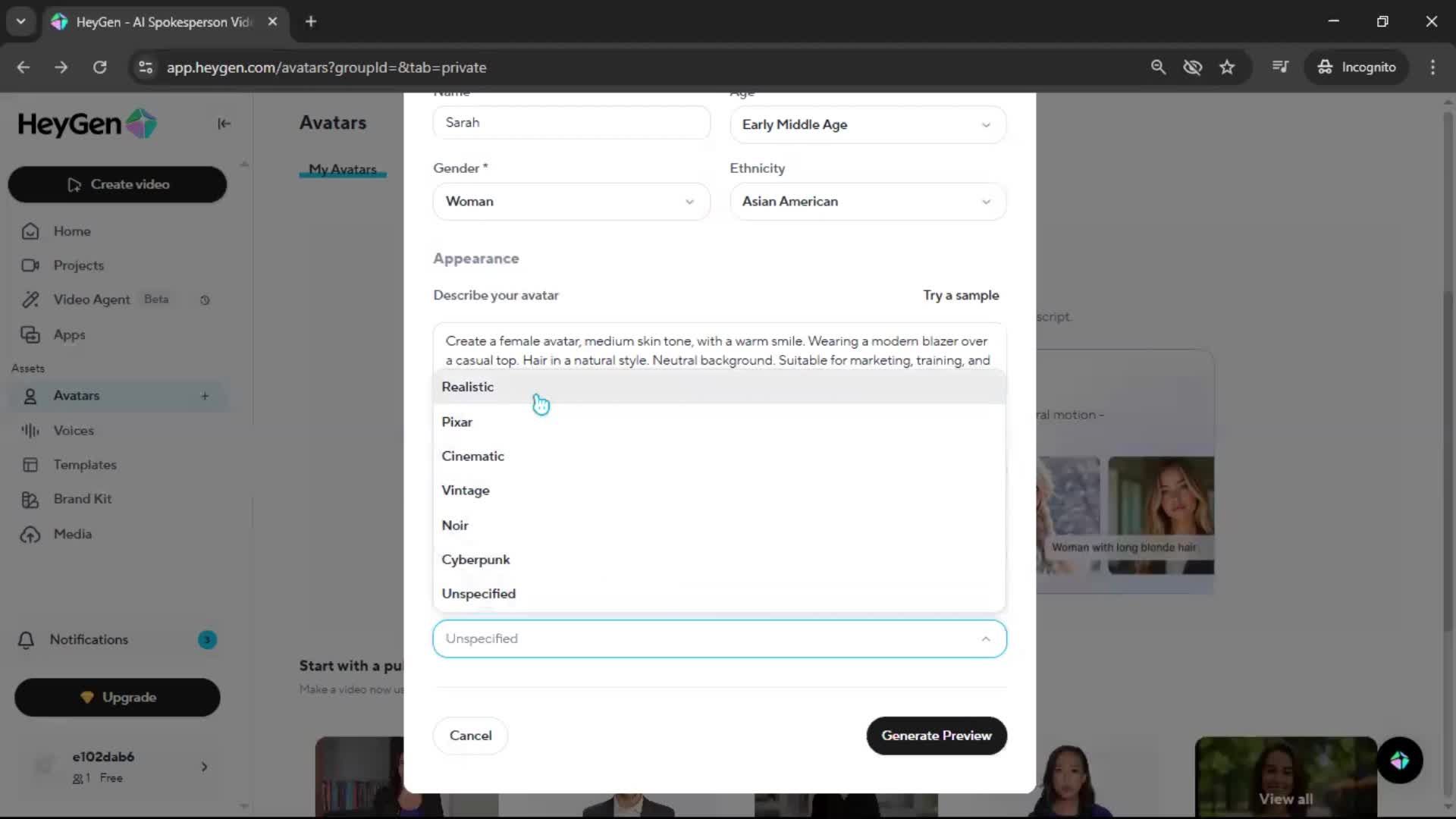
Task: Open the Brand Kit sidebar item
Action: pos(82,499)
